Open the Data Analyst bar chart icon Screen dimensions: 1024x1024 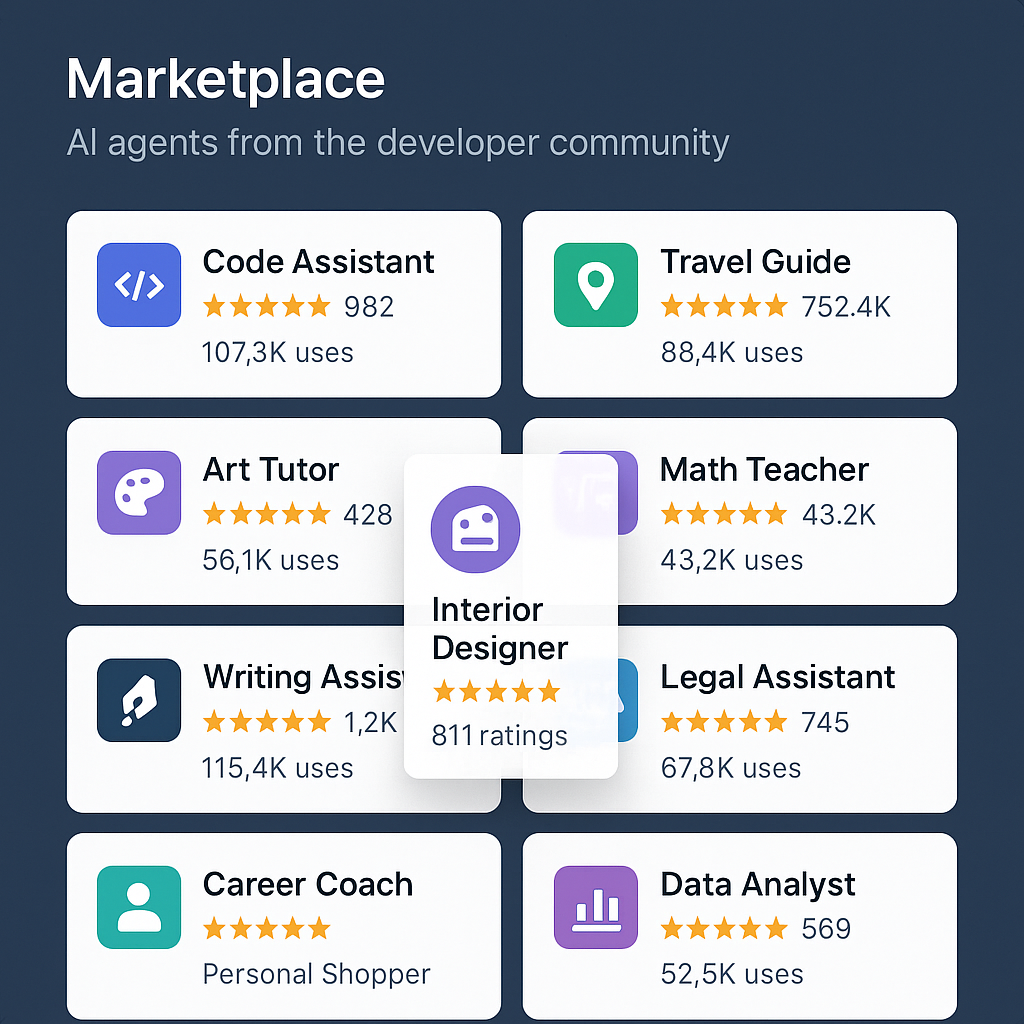pyautogui.click(x=596, y=907)
